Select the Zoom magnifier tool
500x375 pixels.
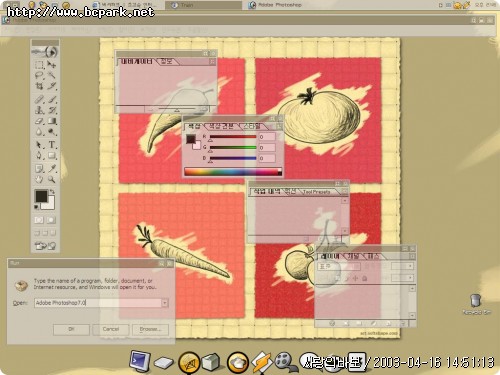(51, 179)
